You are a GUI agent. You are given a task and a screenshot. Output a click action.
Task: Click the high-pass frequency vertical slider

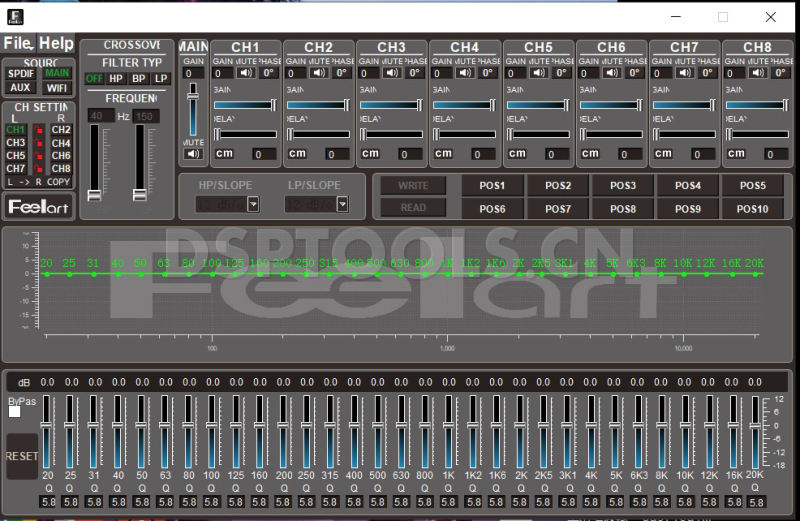(94, 162)
